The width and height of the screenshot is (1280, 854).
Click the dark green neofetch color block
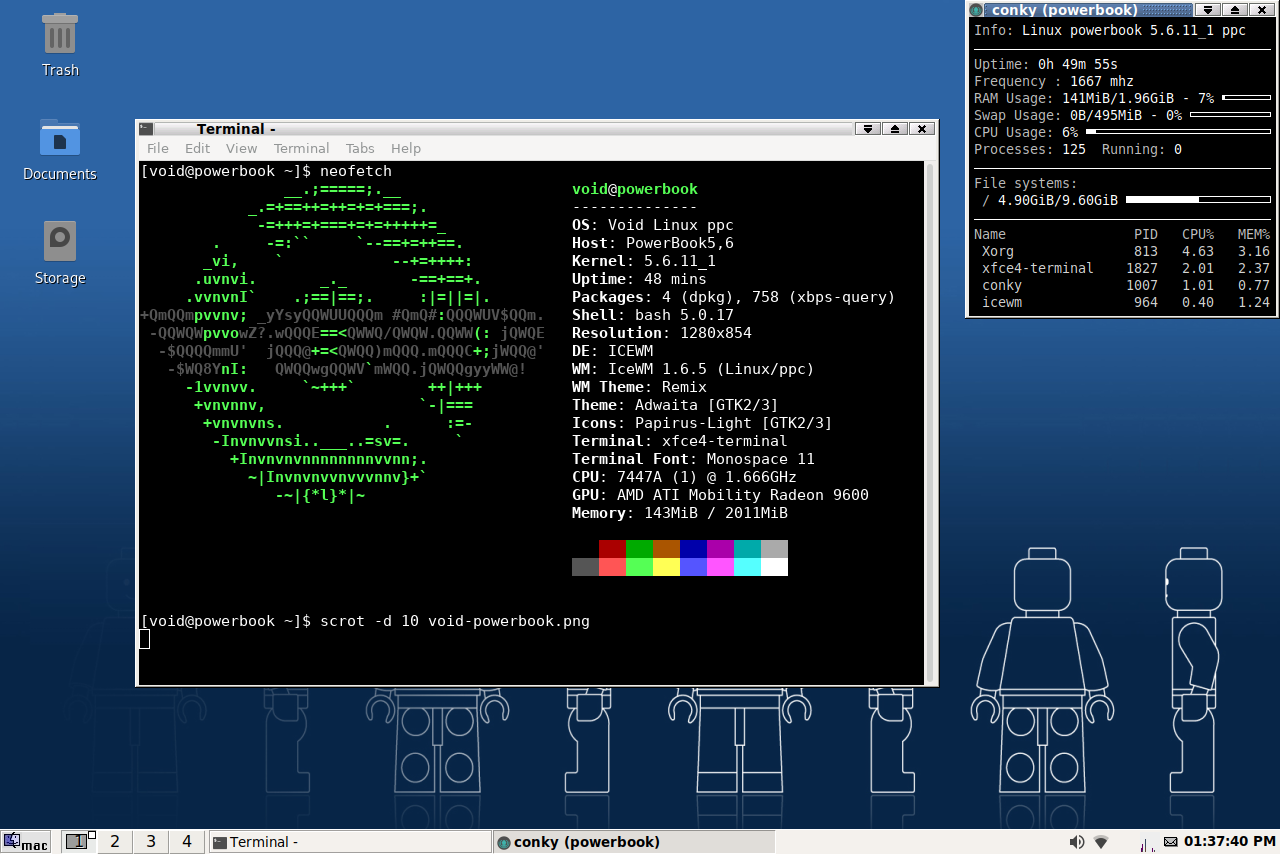pos(639,549)
